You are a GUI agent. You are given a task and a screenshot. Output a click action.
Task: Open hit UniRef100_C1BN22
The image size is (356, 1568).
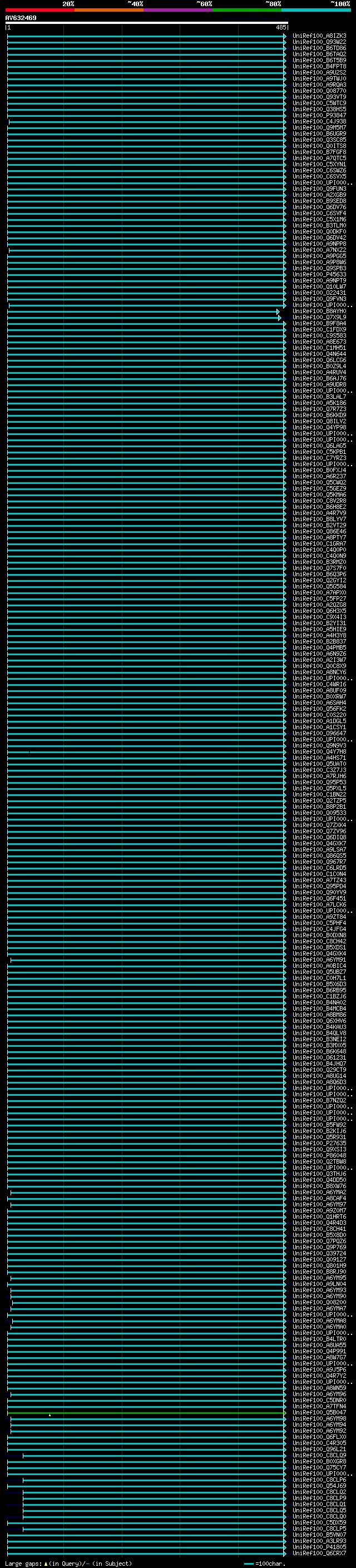(x=319, y=794)
